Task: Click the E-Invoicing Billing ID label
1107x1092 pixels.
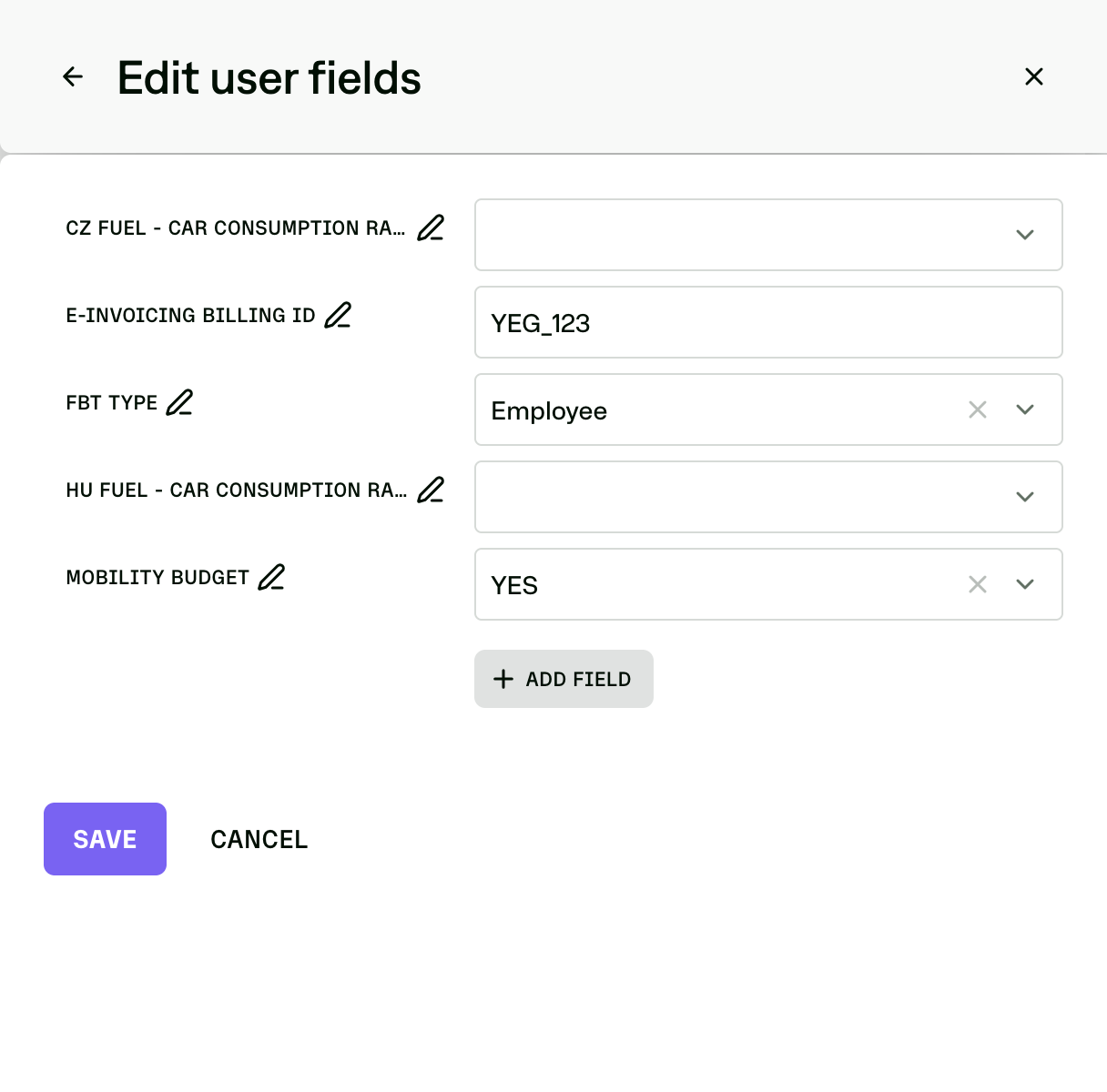Action: pos(190,315)
